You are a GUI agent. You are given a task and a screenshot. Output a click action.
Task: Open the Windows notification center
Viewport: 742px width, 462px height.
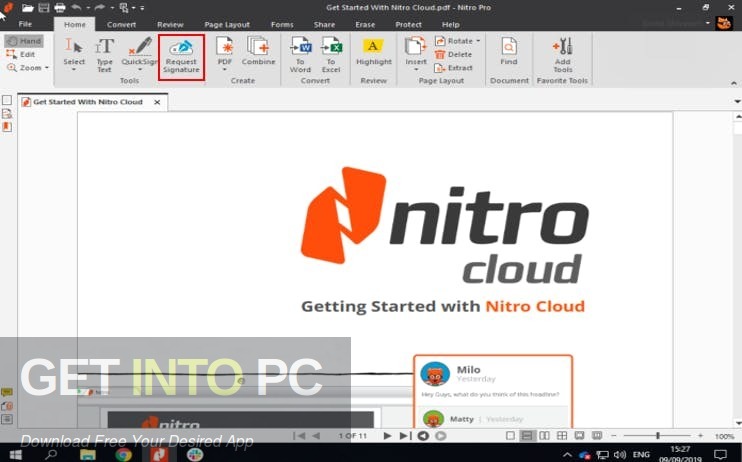[x=720, y=455]
